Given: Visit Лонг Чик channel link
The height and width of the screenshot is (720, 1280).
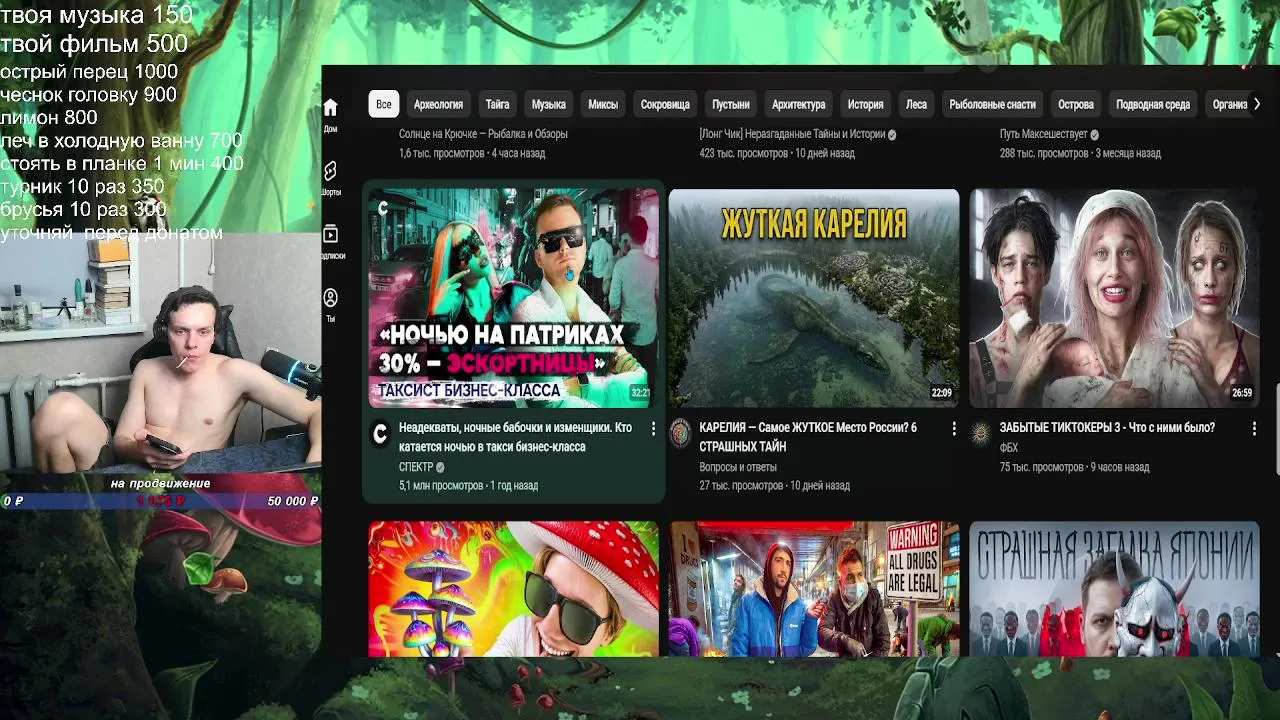Looking at the screenshot, I should [x=792, y=134].
